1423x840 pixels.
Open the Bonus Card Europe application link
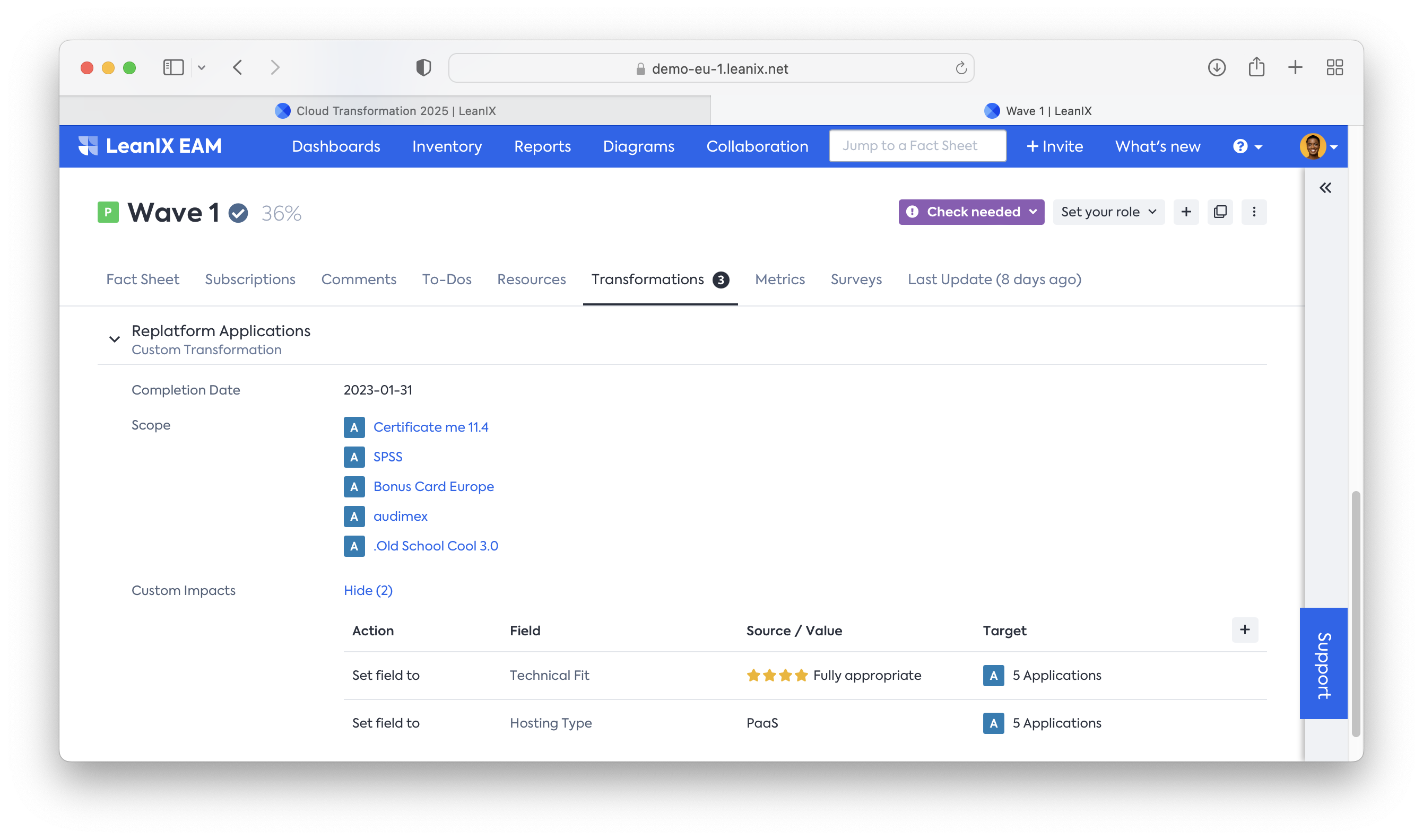pyautogui.click(x=433, y=487)
